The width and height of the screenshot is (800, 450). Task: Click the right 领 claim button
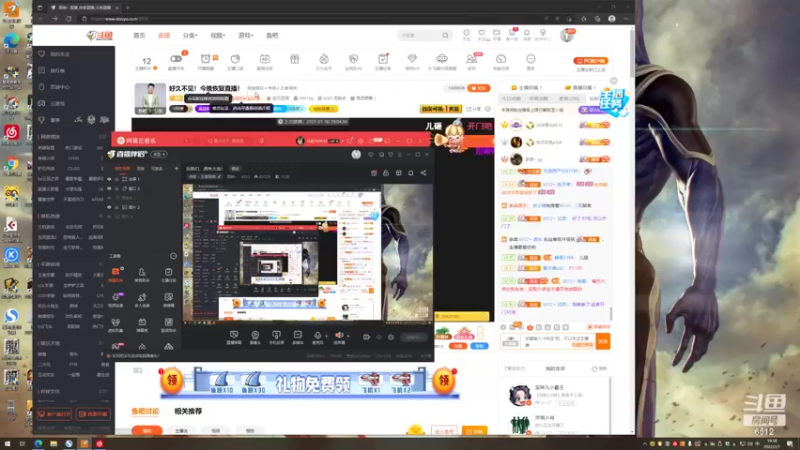444,381
